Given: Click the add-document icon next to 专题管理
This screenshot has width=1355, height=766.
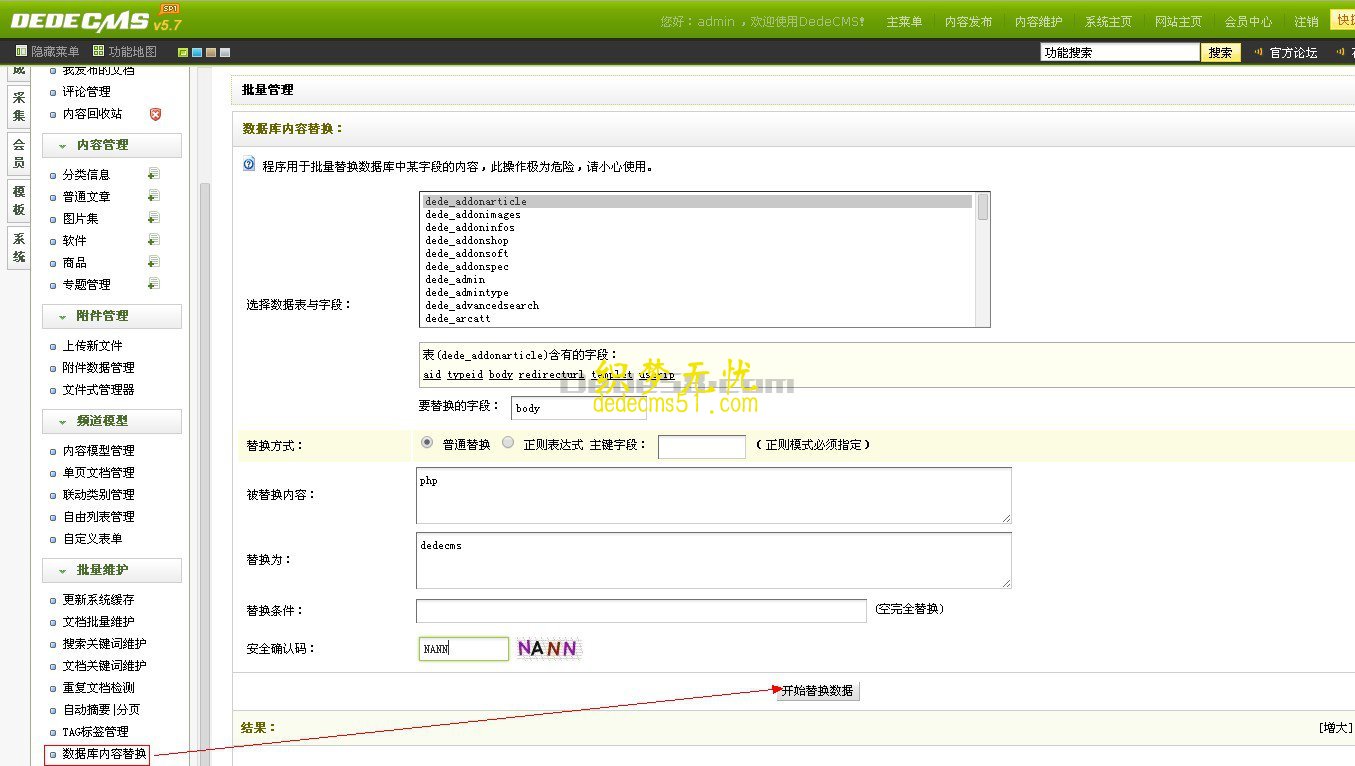Looking at the screenshot, I should point(152,284).
